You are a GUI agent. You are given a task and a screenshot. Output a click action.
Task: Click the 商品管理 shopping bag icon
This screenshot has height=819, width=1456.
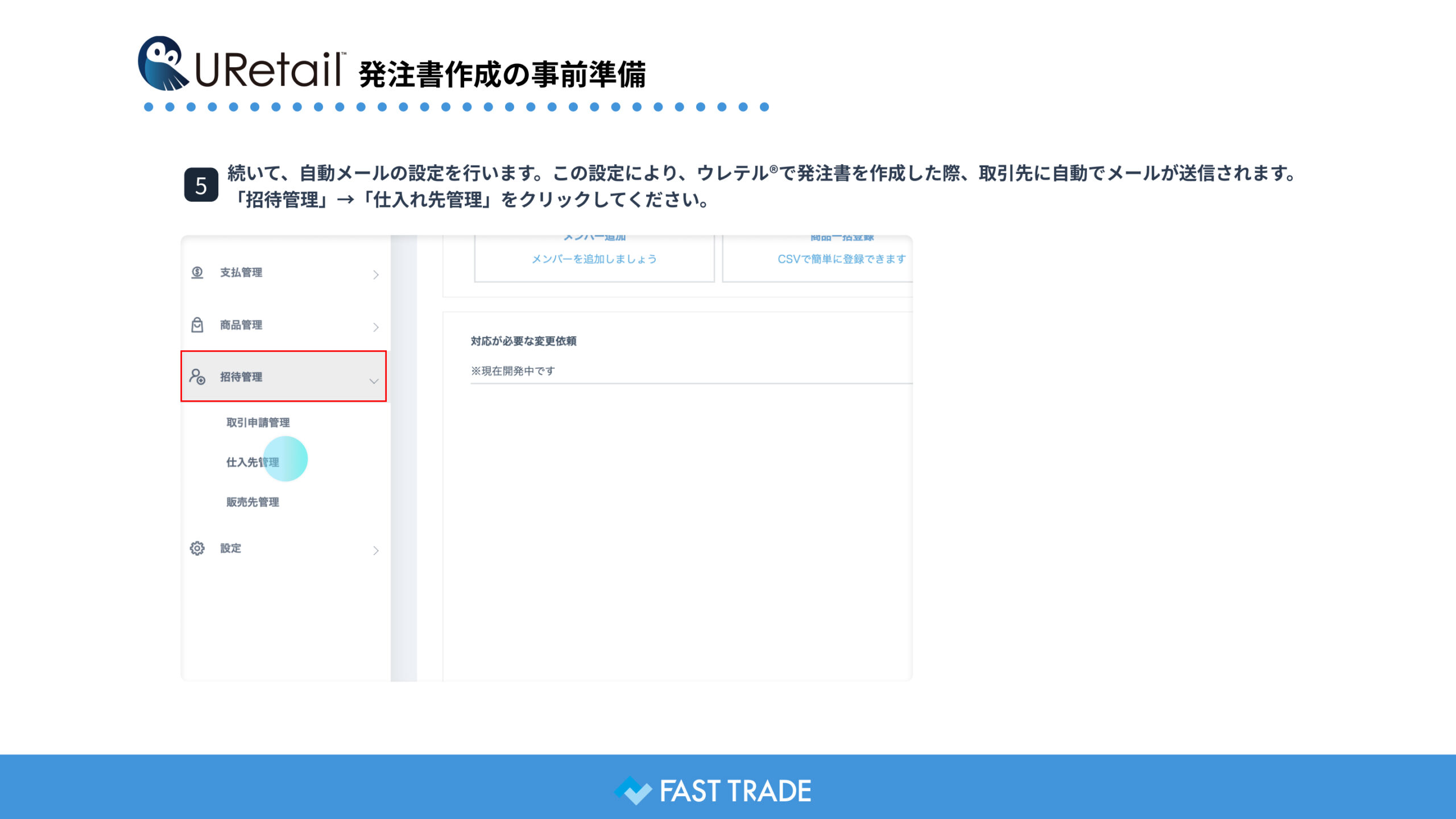pyautogui.click(x=197, y=325)
